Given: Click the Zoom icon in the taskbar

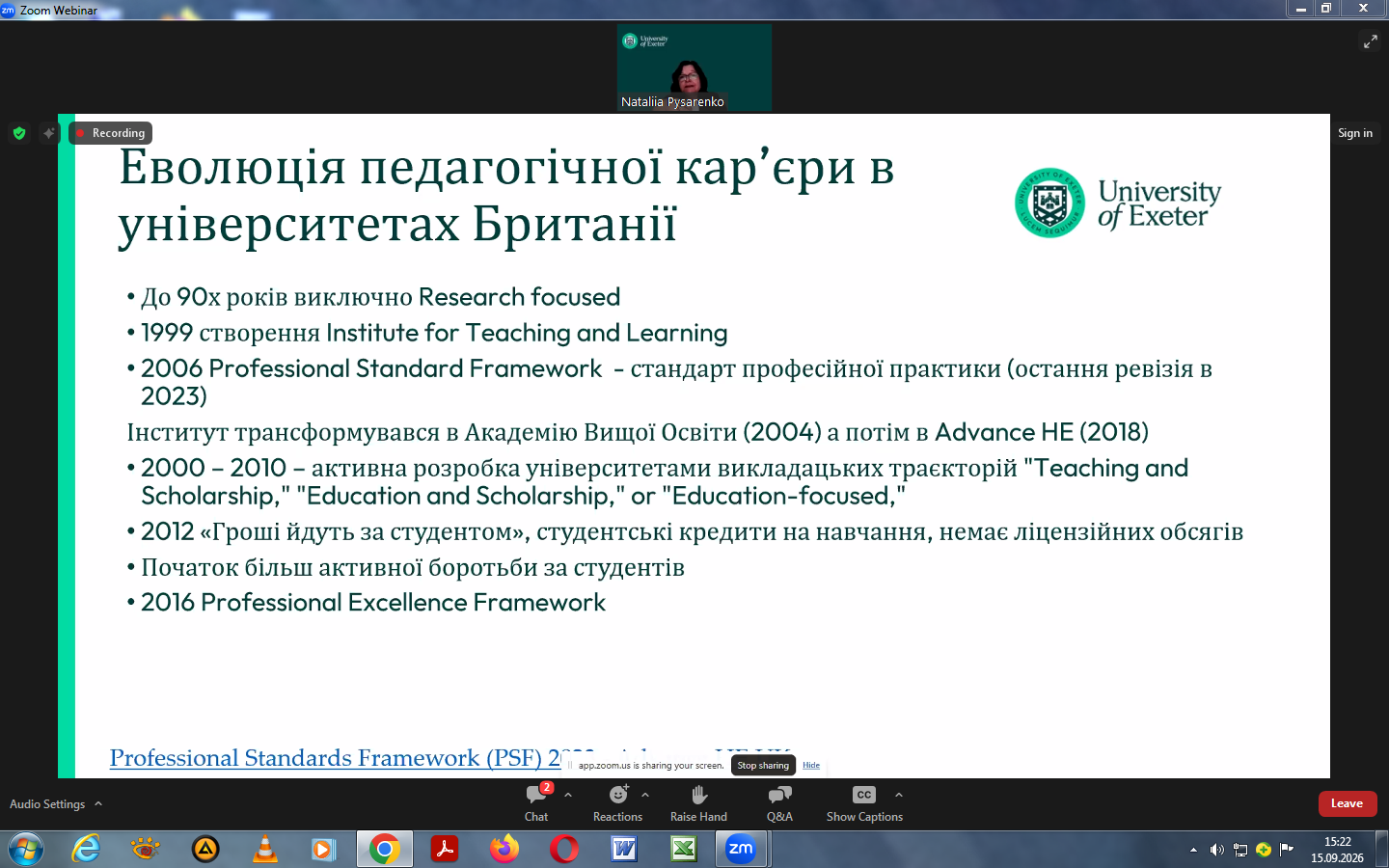Looking at the screenshot, I should pos(741,850).
